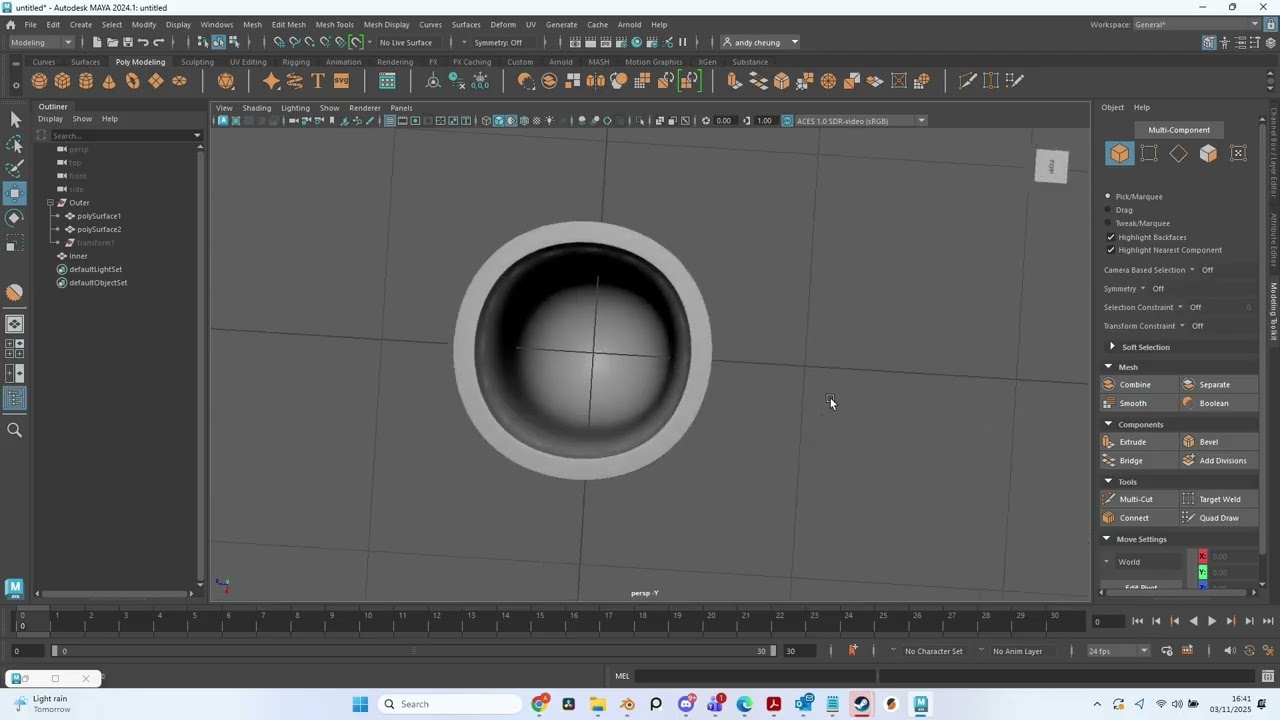This screenshot has width=1280, height=720.
Task: Click the New Scene icon
Action: [x=97, y=42]
